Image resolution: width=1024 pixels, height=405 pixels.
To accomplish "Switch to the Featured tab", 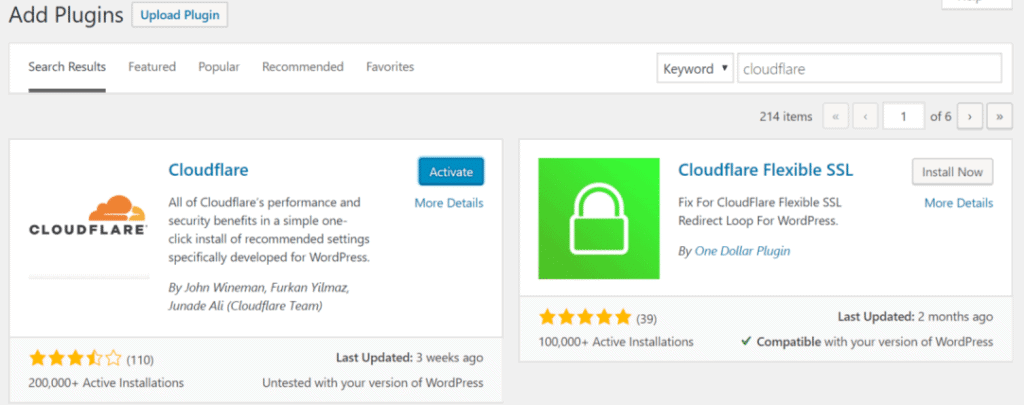I will [152, 67].
